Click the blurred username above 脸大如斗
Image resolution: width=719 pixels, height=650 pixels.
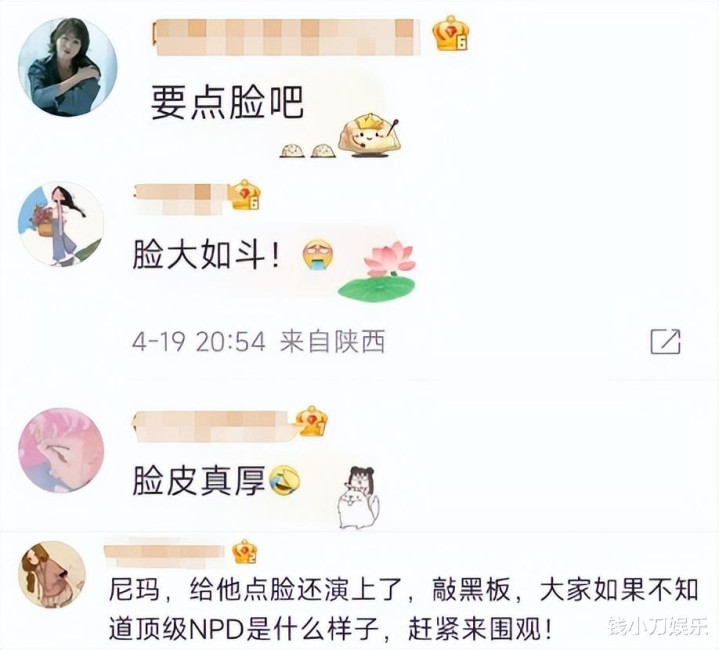[x=180, y=199]
